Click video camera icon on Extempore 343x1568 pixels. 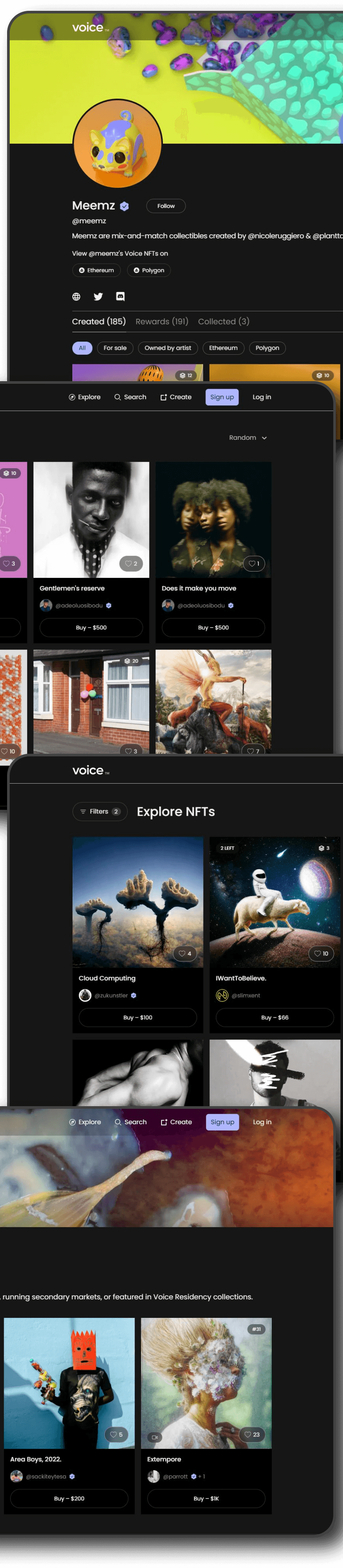point(154,1437)
